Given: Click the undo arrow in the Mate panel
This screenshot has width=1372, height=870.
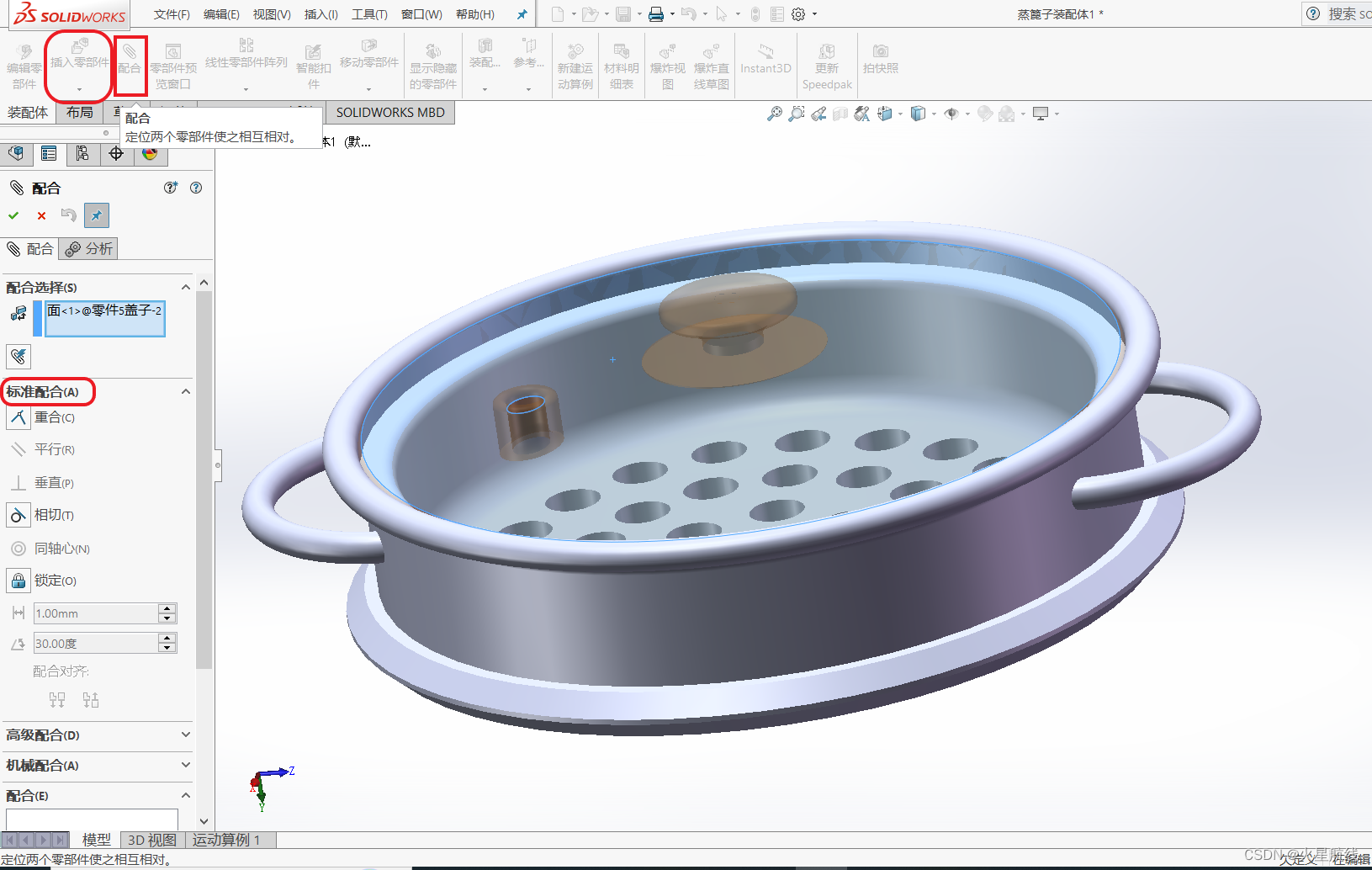Looking at the screenshot, I should pos(69,215).
